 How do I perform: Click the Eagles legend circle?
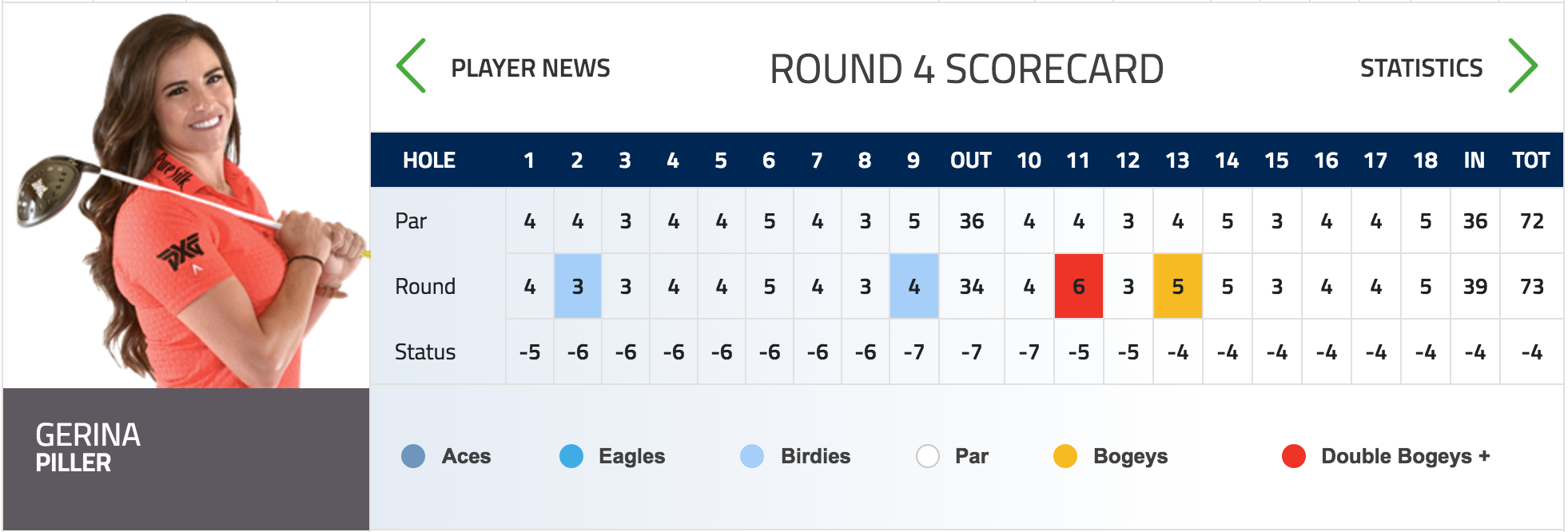coord(571,456)
